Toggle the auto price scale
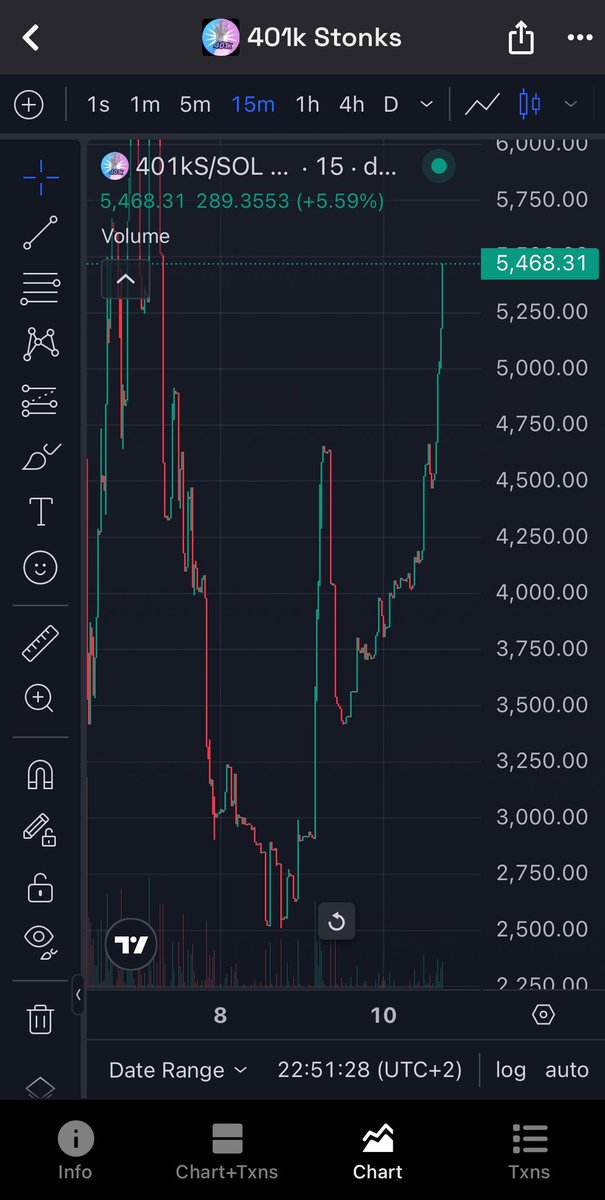The width and height of the screenshot is (605, 1200). [x=567, y=1070]
